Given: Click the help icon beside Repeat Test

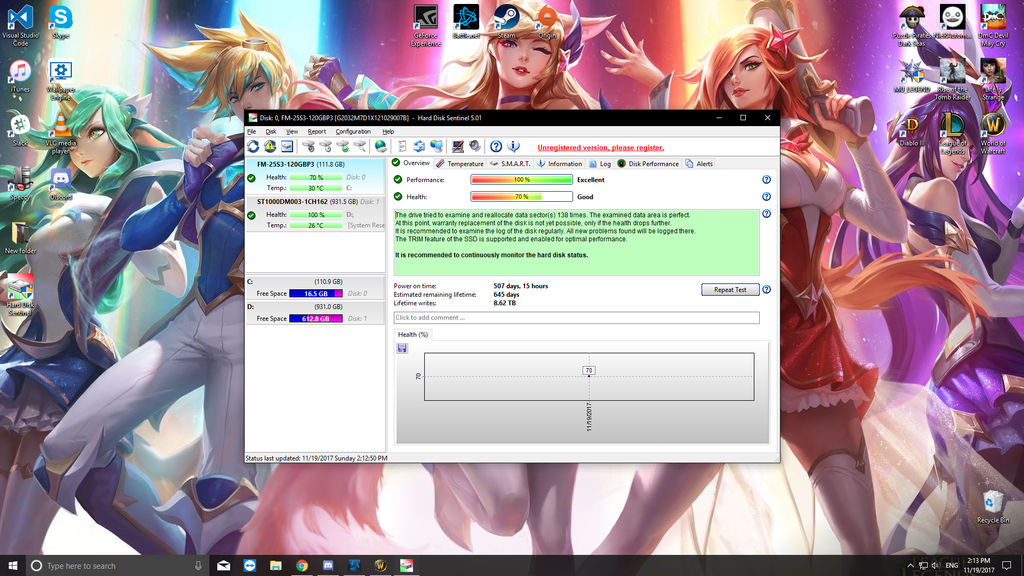Looking at the screenshot, I should click(x=766, y=290).
